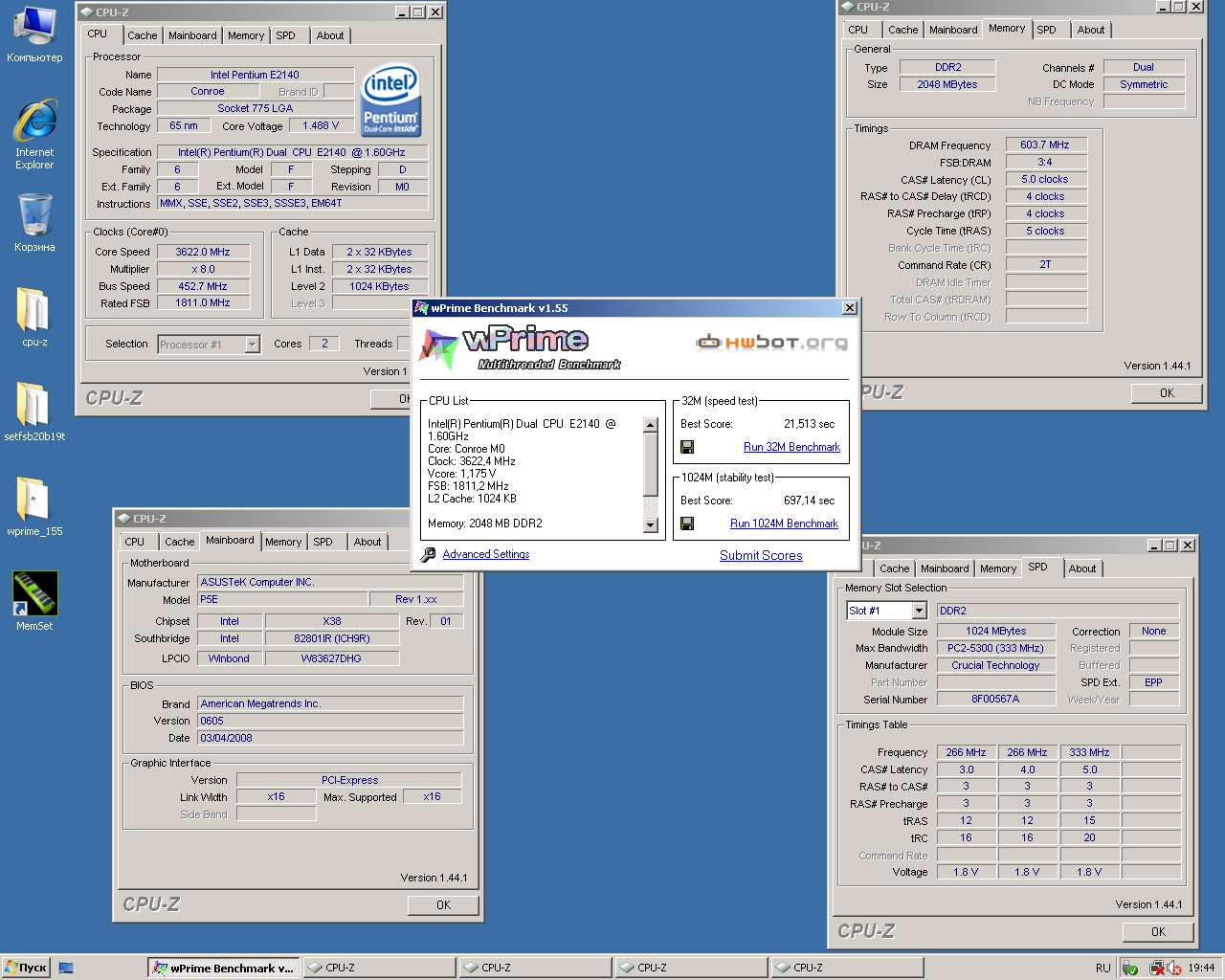Select the wprime_155 folder icon
Image resolution: width=1225 pixels, height=980 pixels.
tap(34, 506)
